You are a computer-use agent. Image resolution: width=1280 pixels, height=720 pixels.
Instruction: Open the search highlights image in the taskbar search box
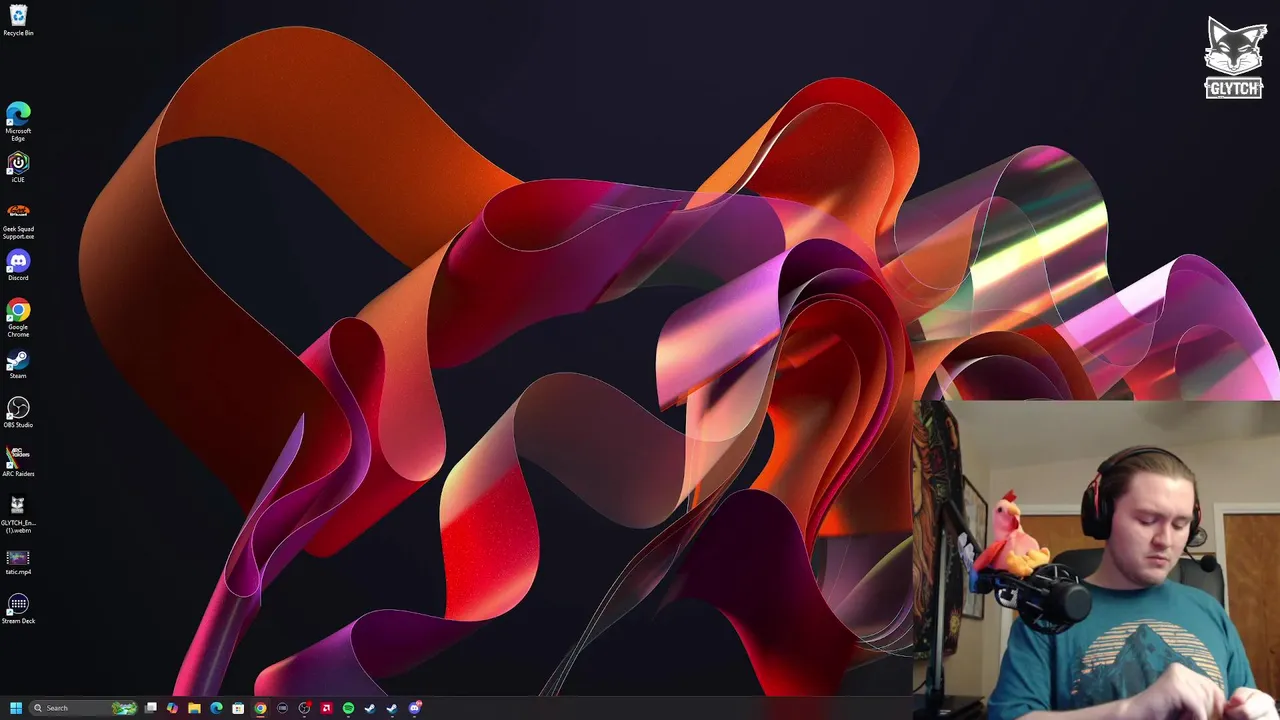pos(124,708)
